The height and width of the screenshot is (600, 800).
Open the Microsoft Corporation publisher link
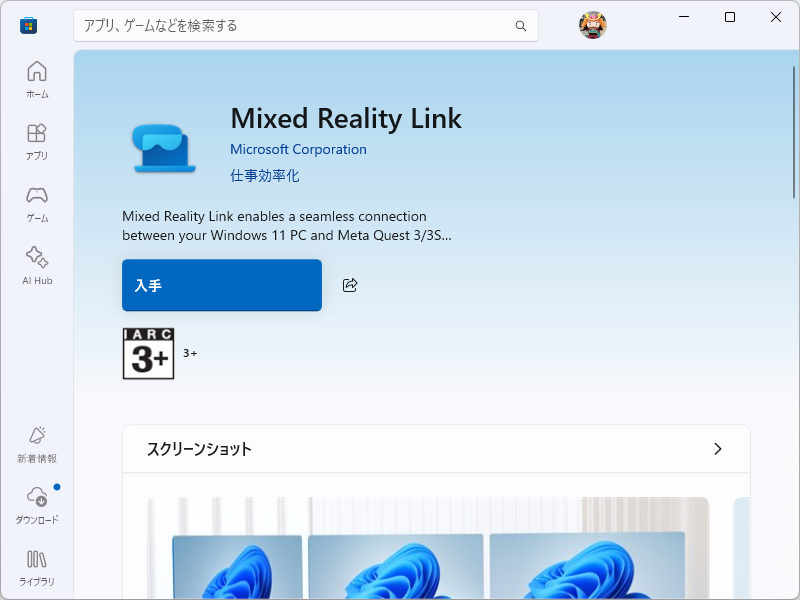[298, 149]
